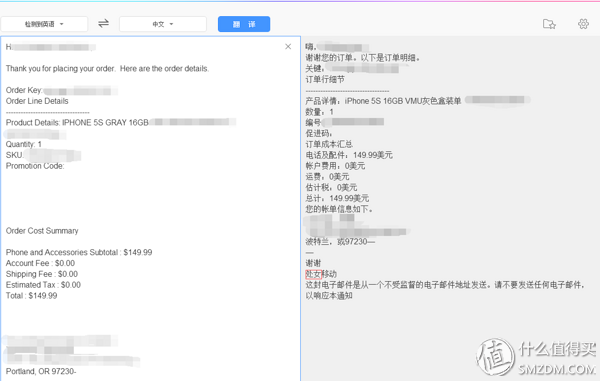The height and width of the screenshot is (381, 600).
Task: Click the translated line 订单行细节
Action: tap(325, 79)
